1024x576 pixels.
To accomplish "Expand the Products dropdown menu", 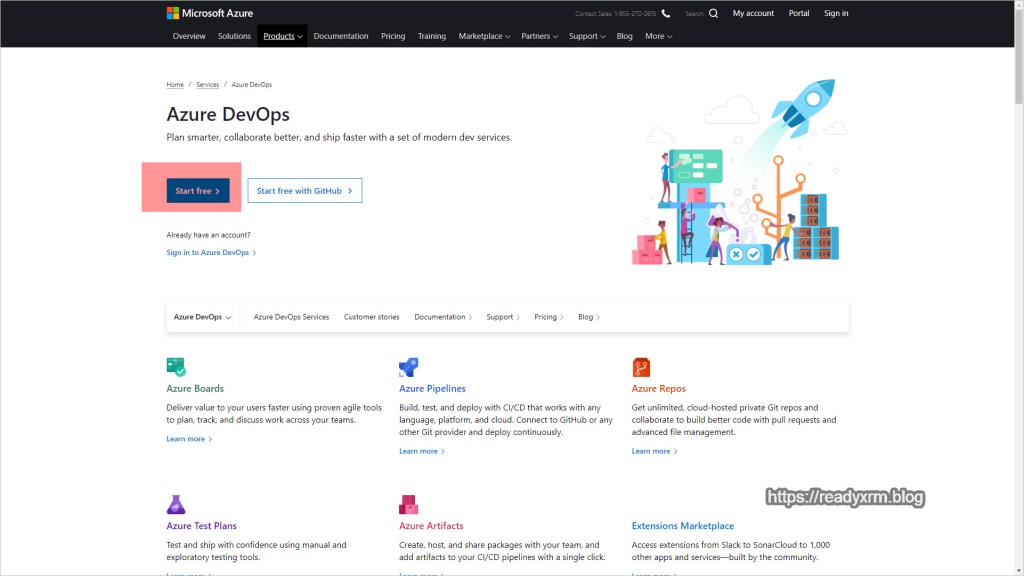I will pyautogui.click(x=282, y=36).
